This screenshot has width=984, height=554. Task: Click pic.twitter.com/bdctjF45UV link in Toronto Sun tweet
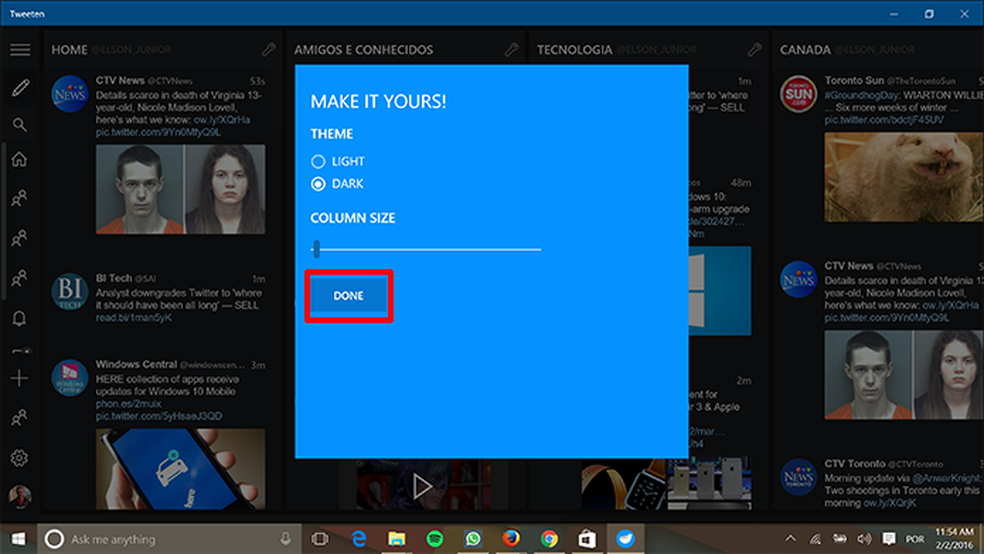pyautogui.click(x=884, y=120)
